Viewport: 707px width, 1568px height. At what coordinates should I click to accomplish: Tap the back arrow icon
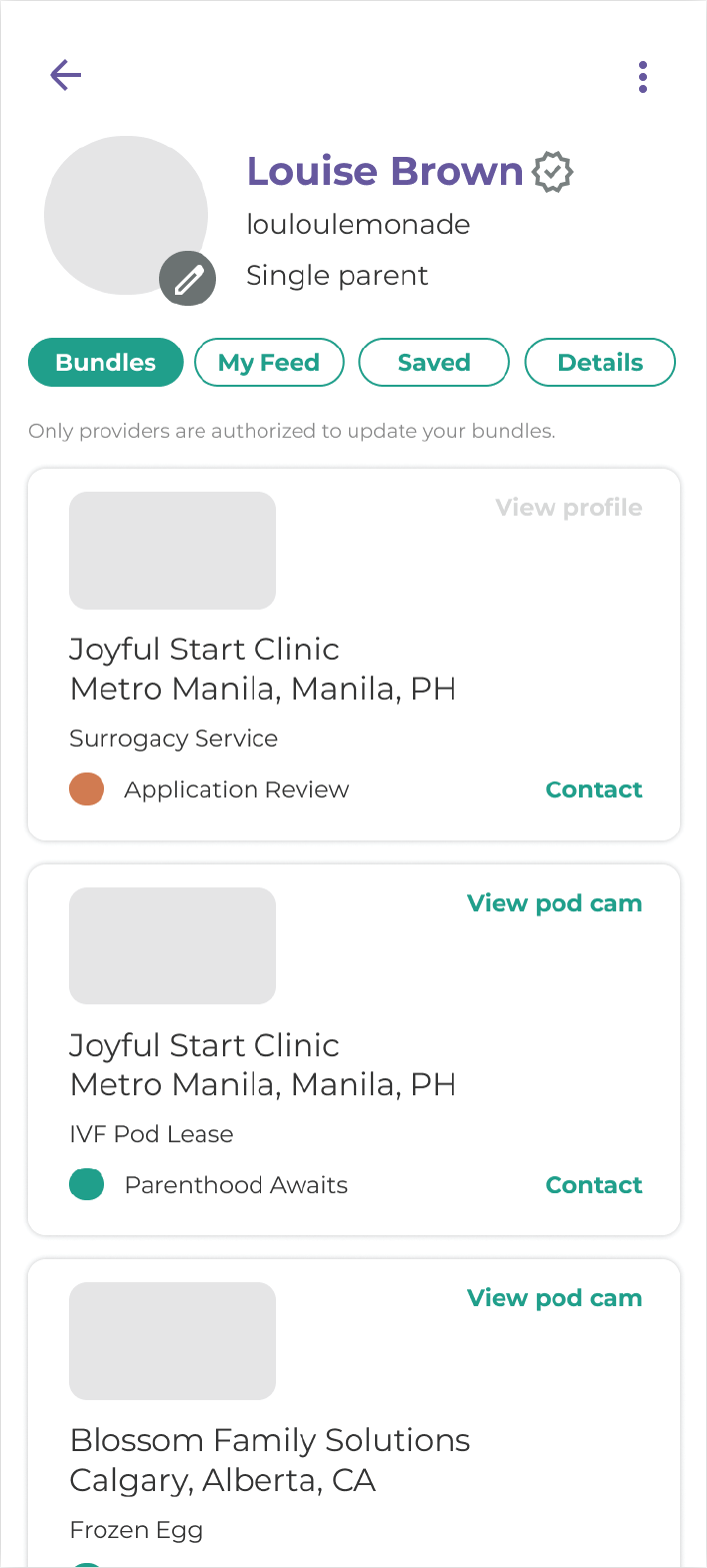coord(66,75)
